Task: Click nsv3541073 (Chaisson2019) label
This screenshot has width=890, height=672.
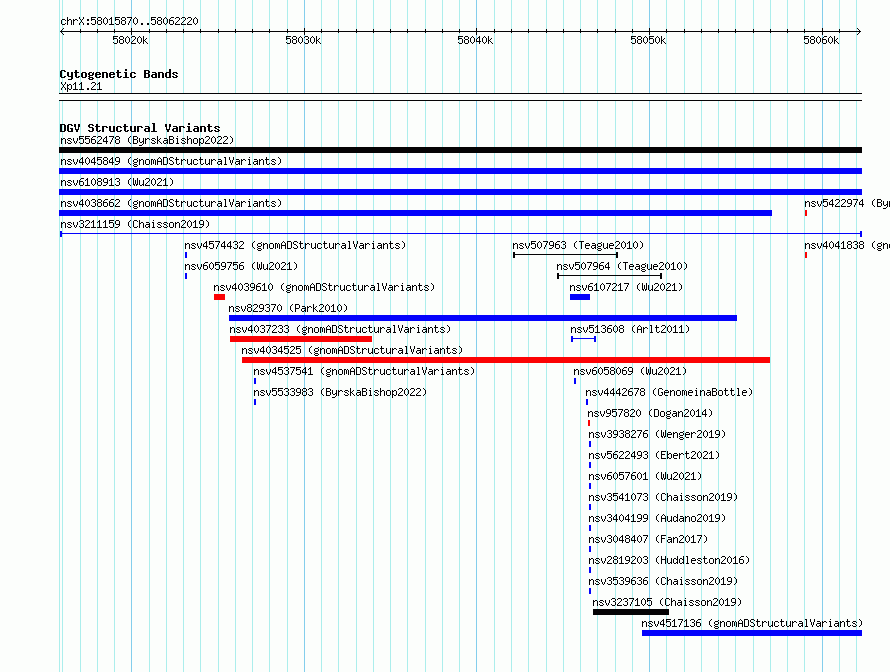Action: [663, 497]
